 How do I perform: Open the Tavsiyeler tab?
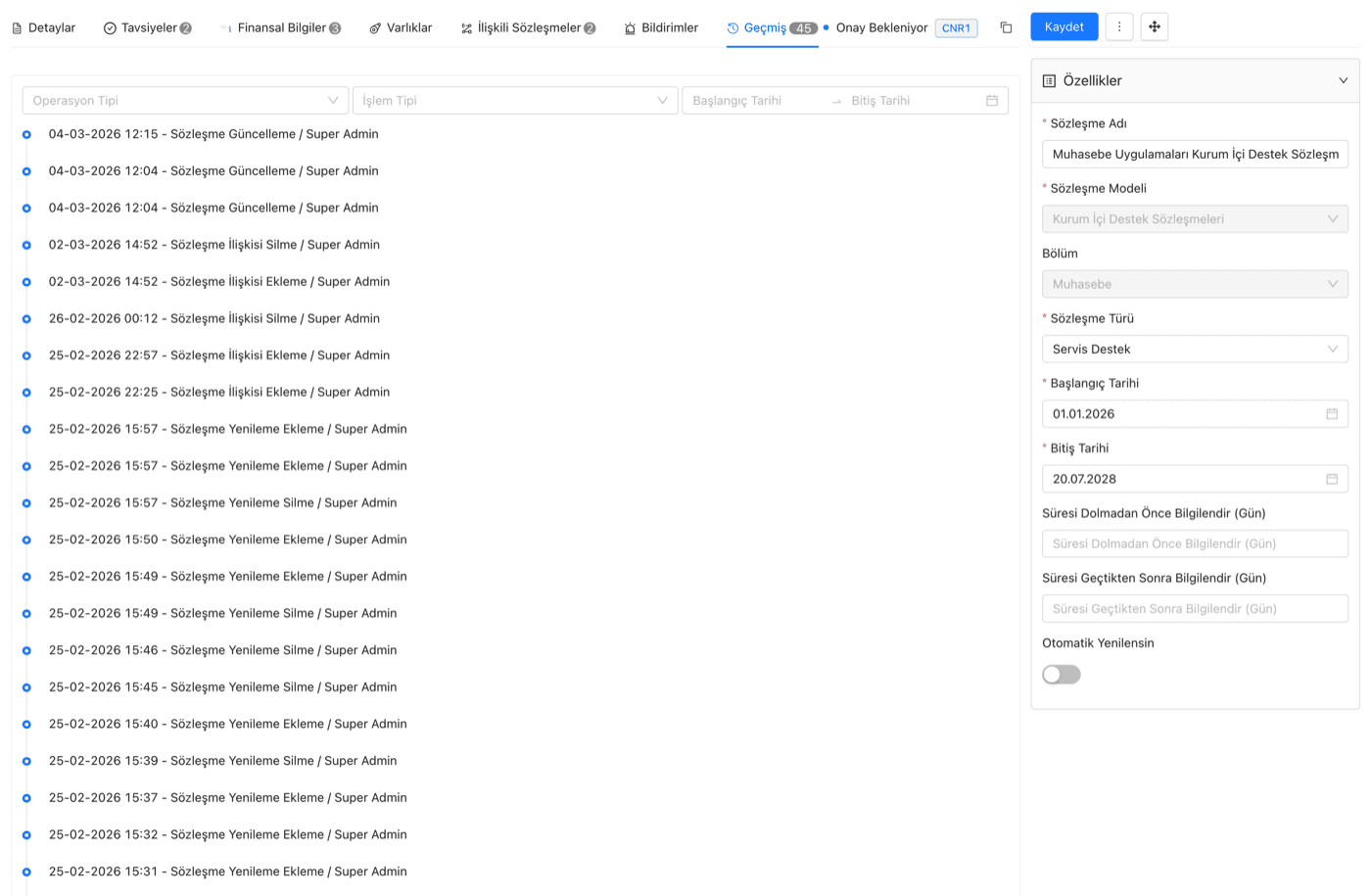pos(148,27)
